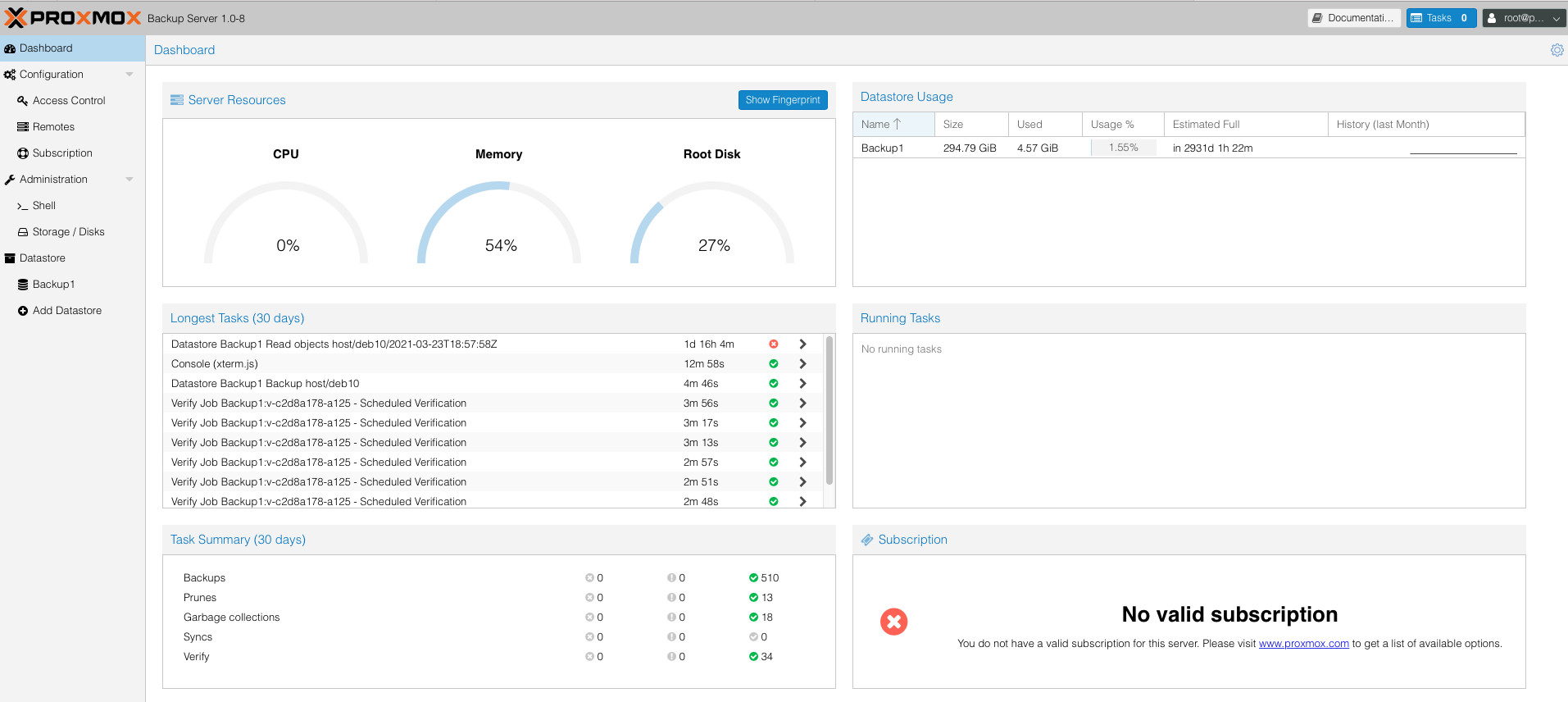Image resolution: width=1568 pixels, height=702 pixels.
Task: Open the Tasks button in header
Action: point(1441,18)
